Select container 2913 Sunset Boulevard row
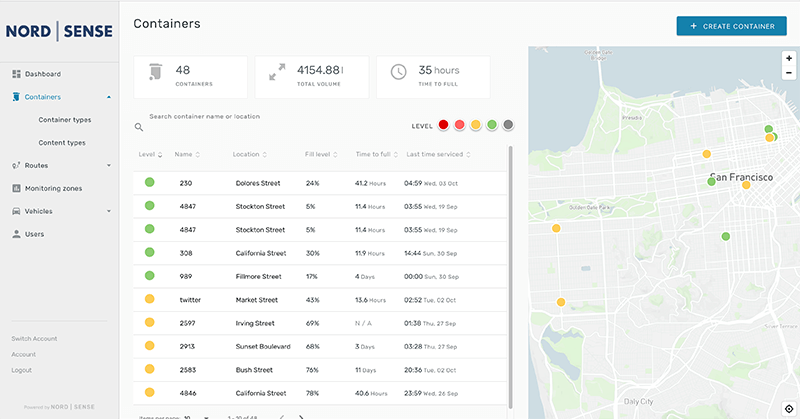The width and height of the screenshot is (800, 419). point(320,346)
